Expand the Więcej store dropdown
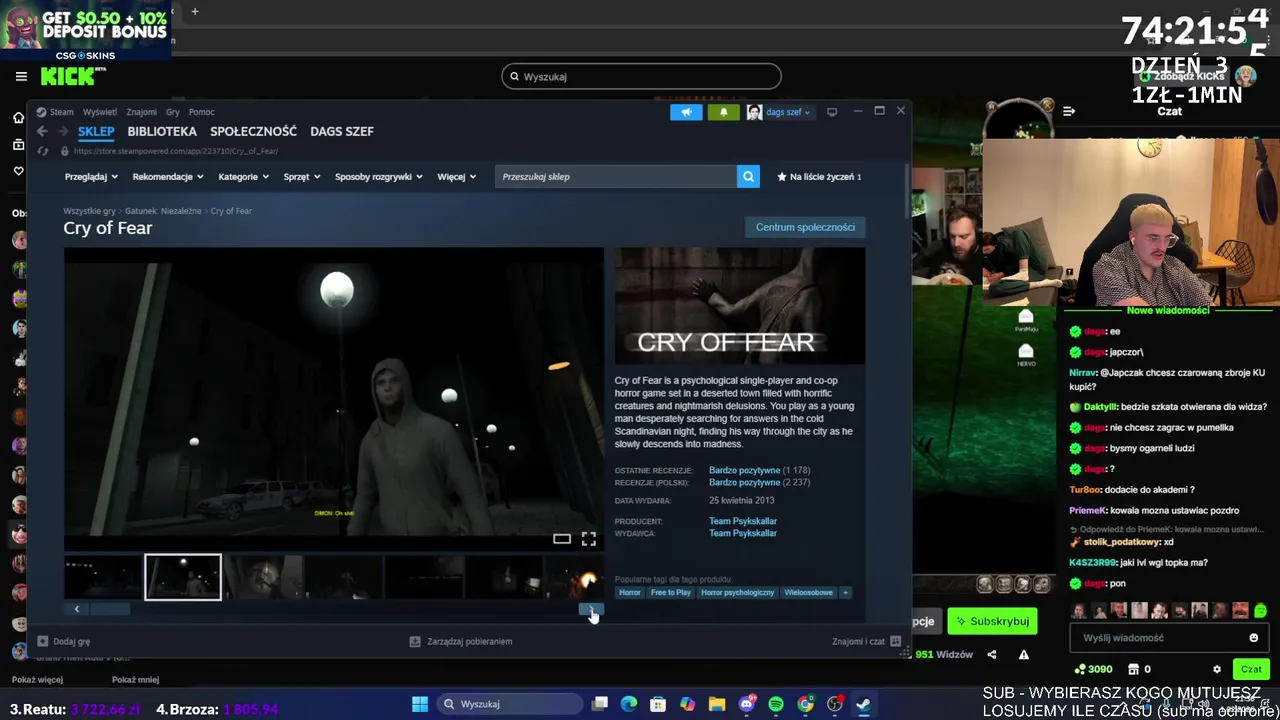1280x720 pixels. click(457, 177)
